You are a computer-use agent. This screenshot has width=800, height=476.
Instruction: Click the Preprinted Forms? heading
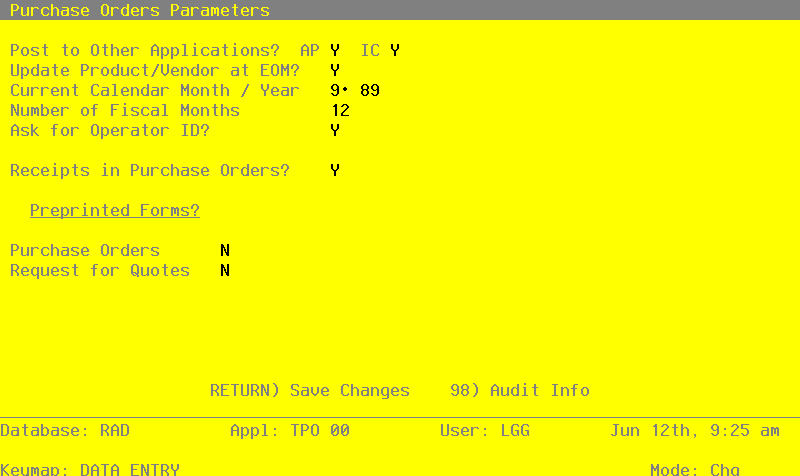115,210
